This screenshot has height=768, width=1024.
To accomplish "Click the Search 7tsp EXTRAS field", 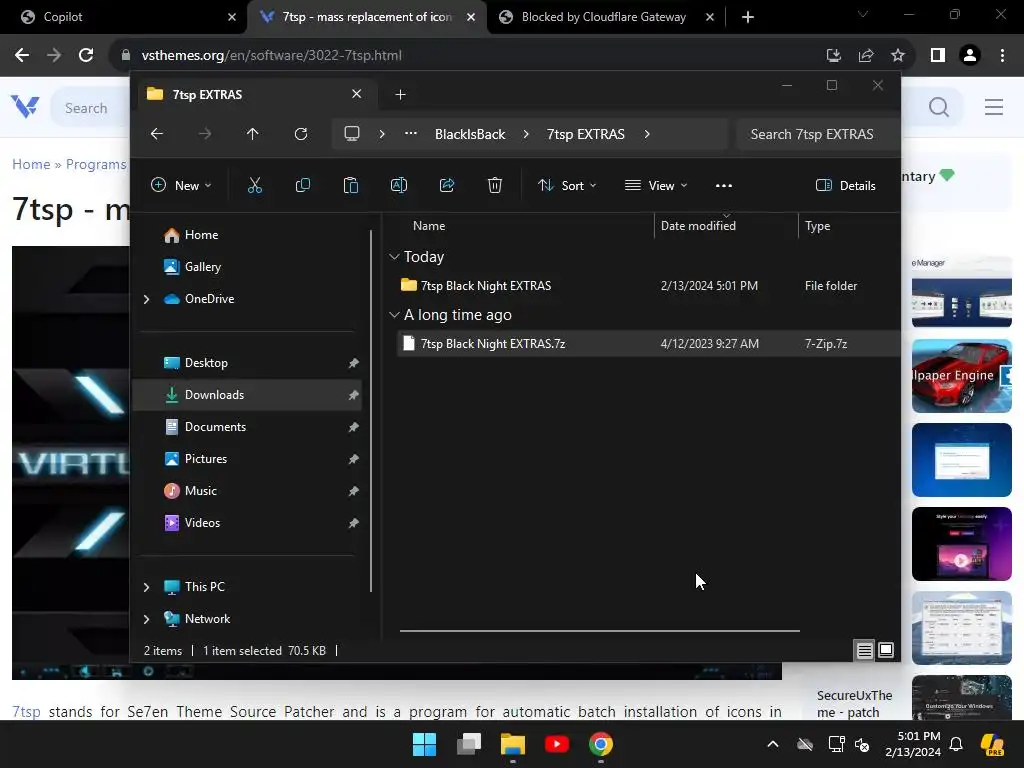I will [818, 134].
